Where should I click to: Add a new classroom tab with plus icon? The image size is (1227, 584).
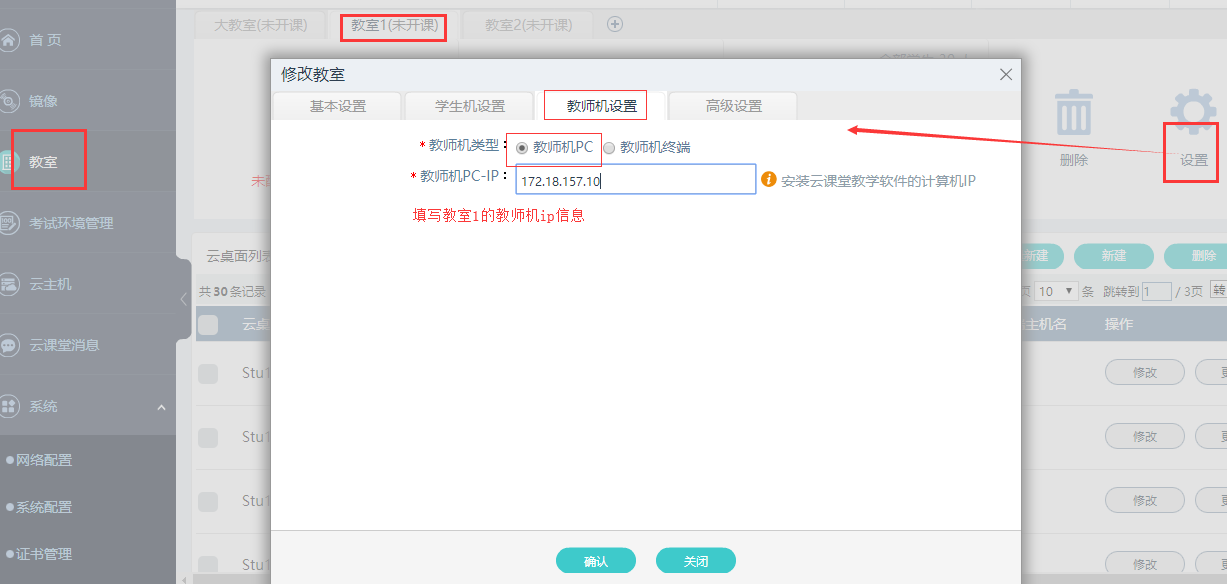point(615,24)
